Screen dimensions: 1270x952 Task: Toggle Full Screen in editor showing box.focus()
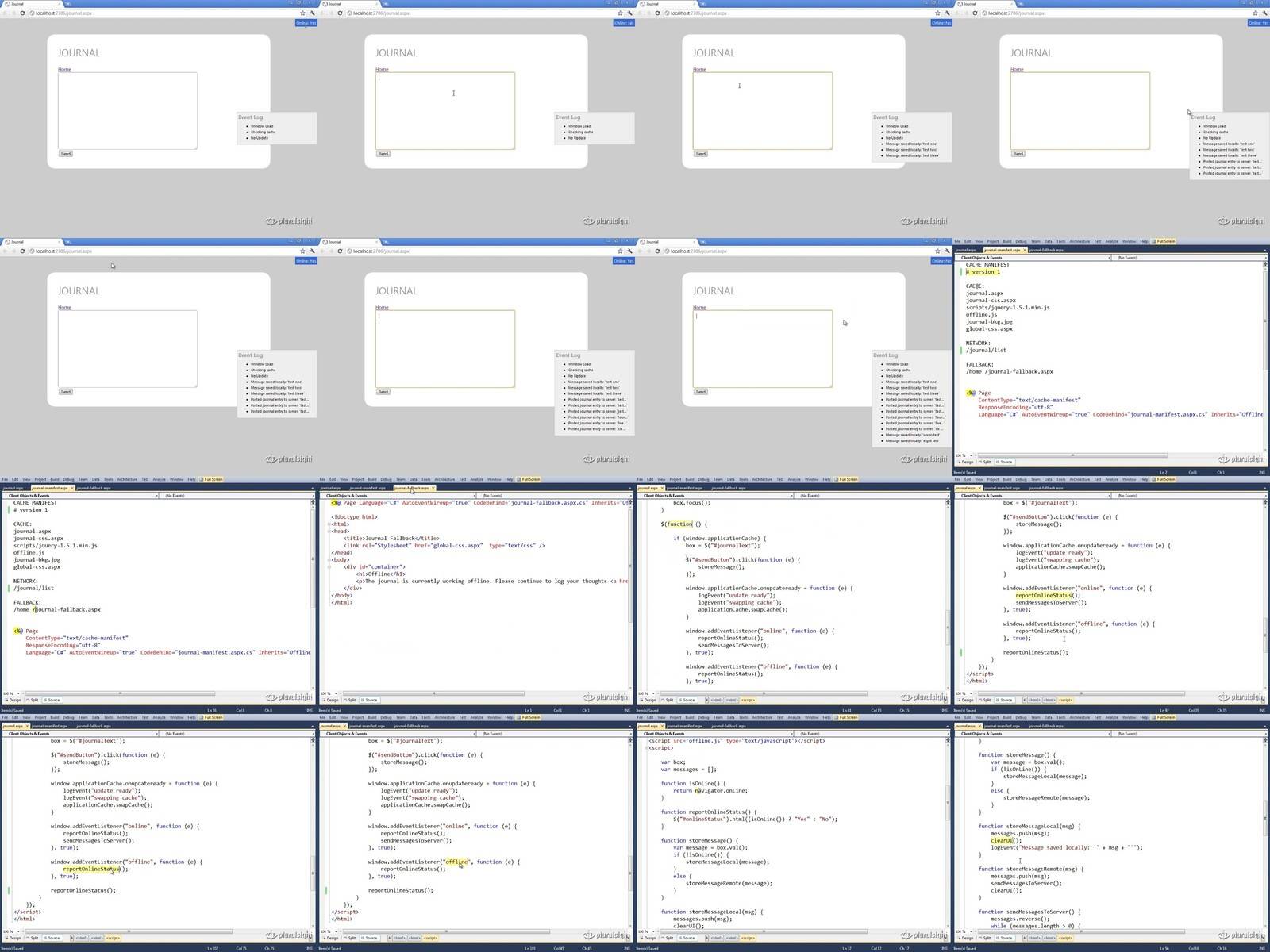847,479
